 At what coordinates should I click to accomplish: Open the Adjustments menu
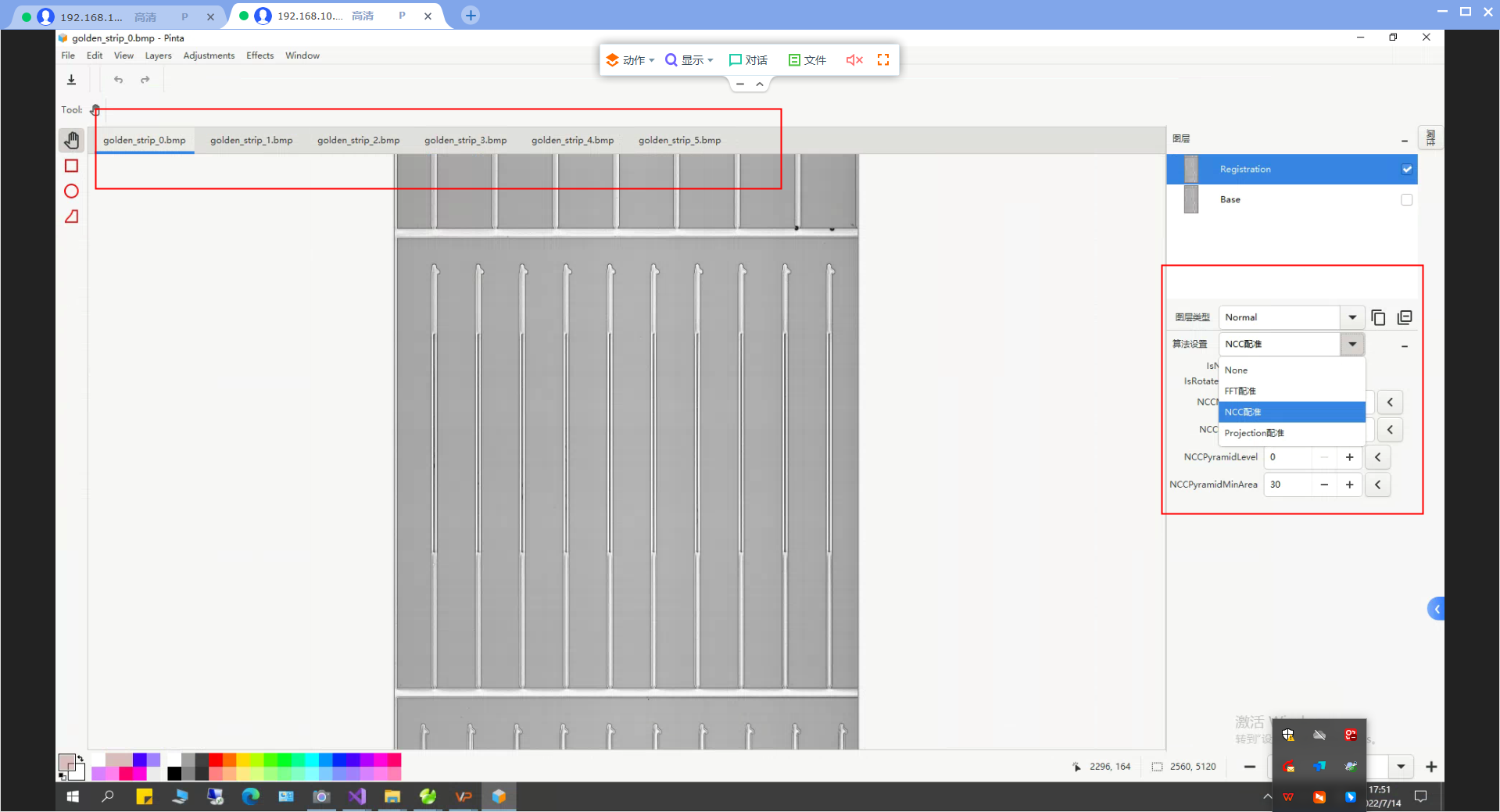point(209,55)
